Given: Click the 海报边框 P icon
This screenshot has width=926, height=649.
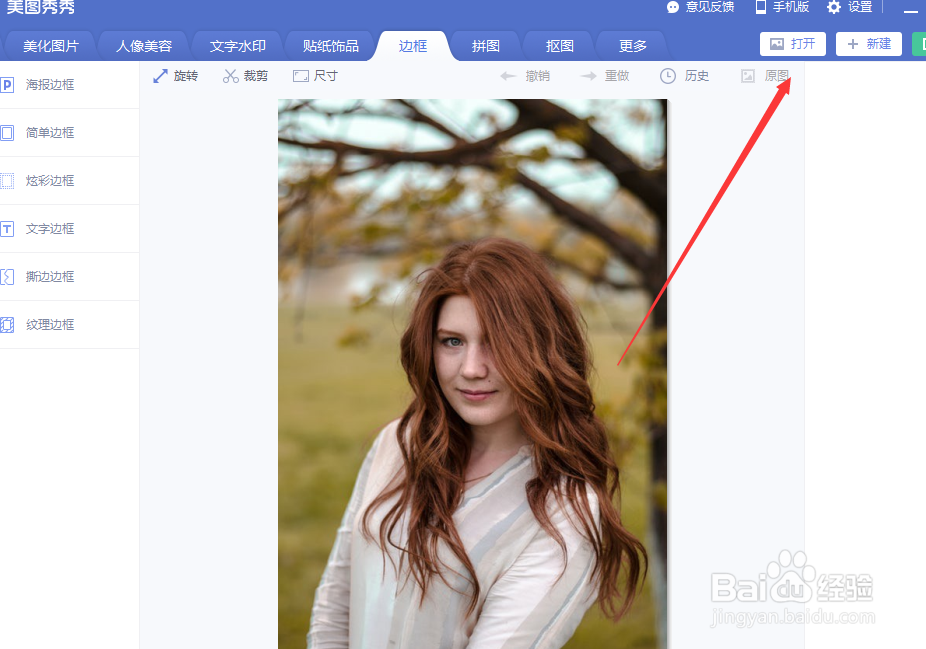Looking at the screenshot, I should pyautogui.click(x=7, y=85).
